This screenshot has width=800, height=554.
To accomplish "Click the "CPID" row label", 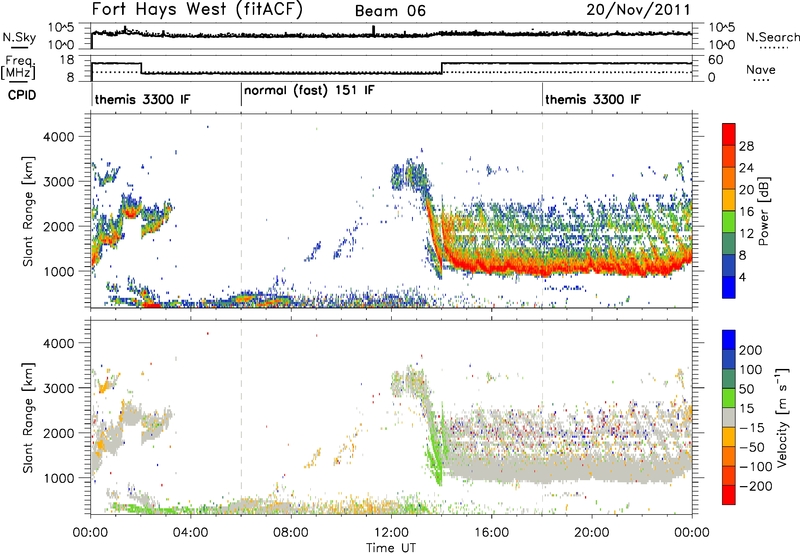I will pos(22,95).
